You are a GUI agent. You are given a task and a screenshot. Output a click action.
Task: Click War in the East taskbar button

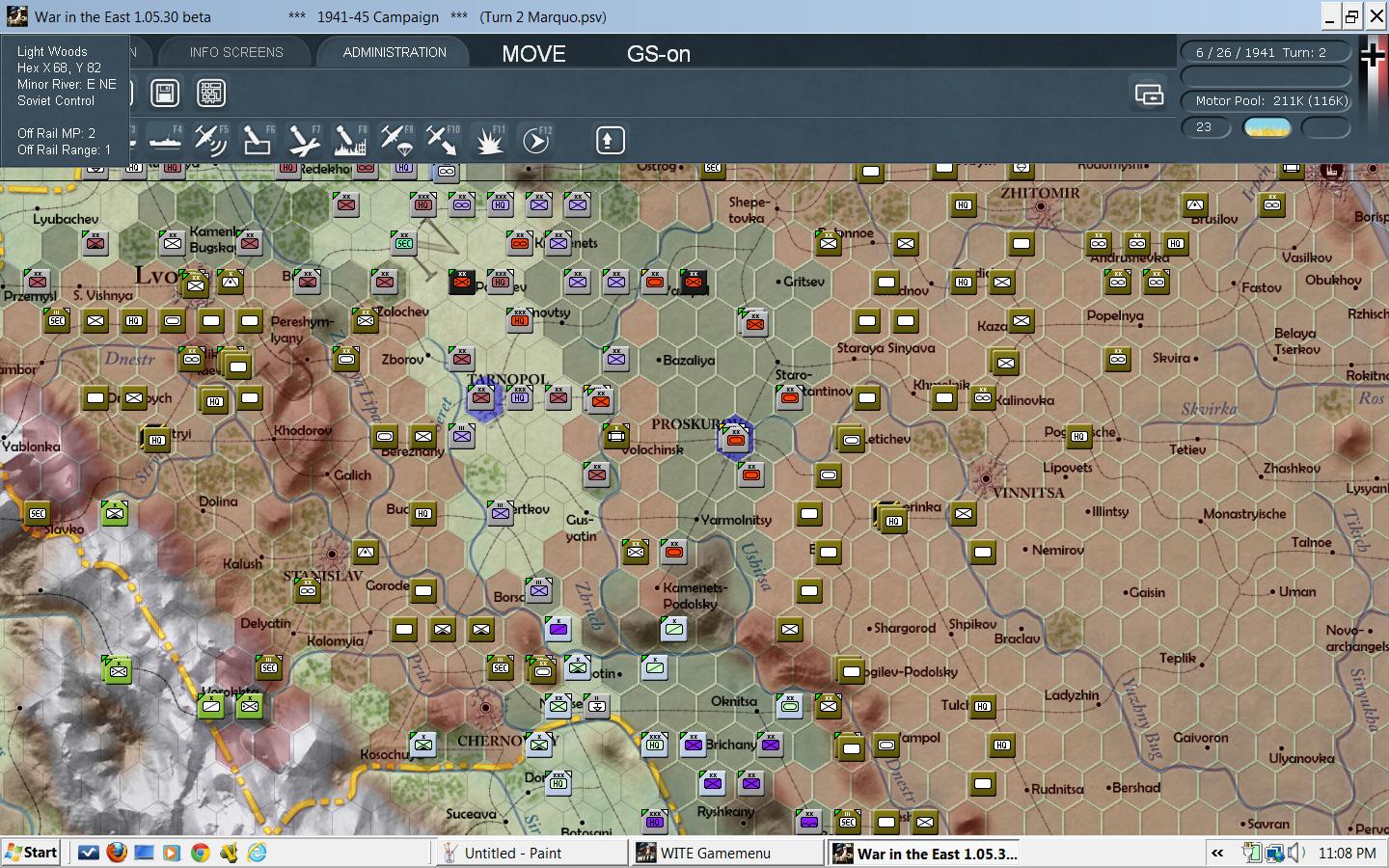point(924,853)
